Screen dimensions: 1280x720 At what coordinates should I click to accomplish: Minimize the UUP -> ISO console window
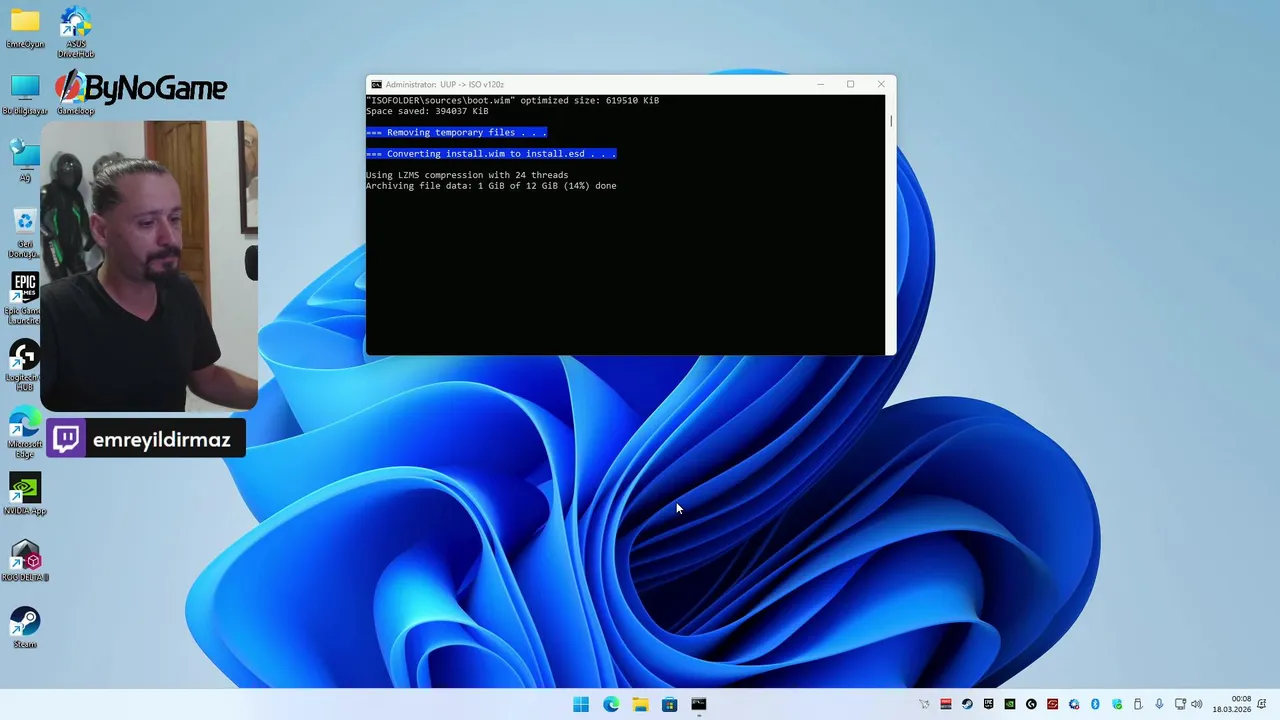pos(820,84)
